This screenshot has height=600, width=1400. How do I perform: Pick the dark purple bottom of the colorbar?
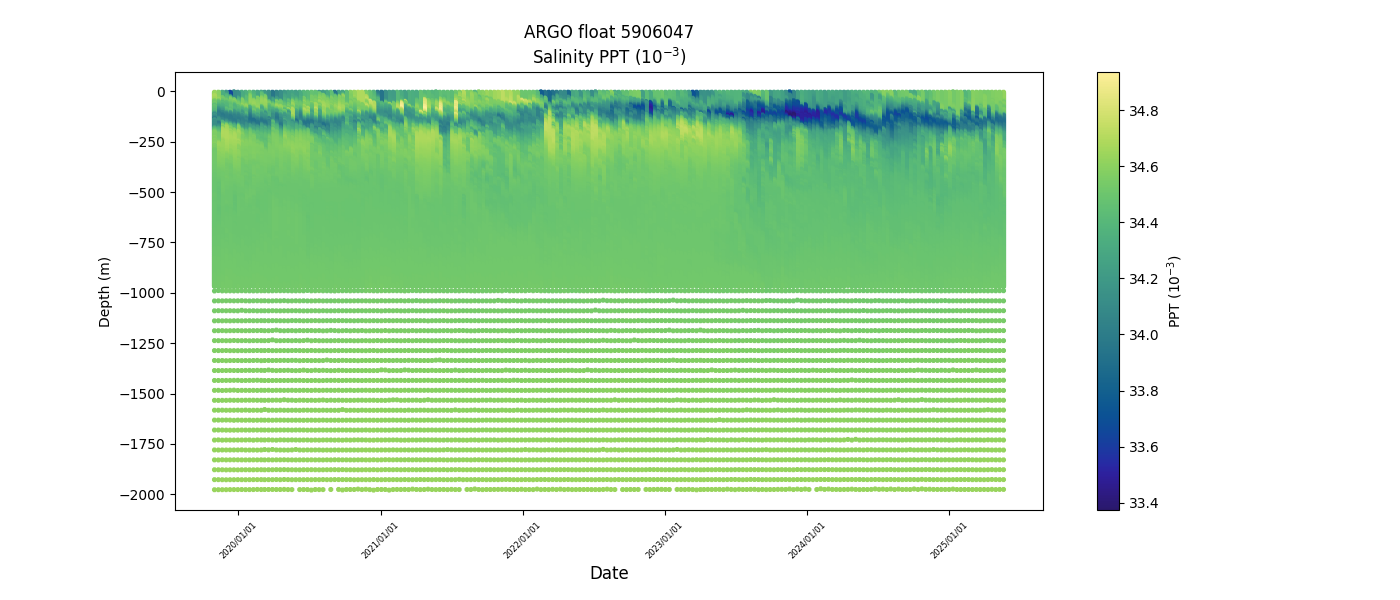[x=1108, y=504]
